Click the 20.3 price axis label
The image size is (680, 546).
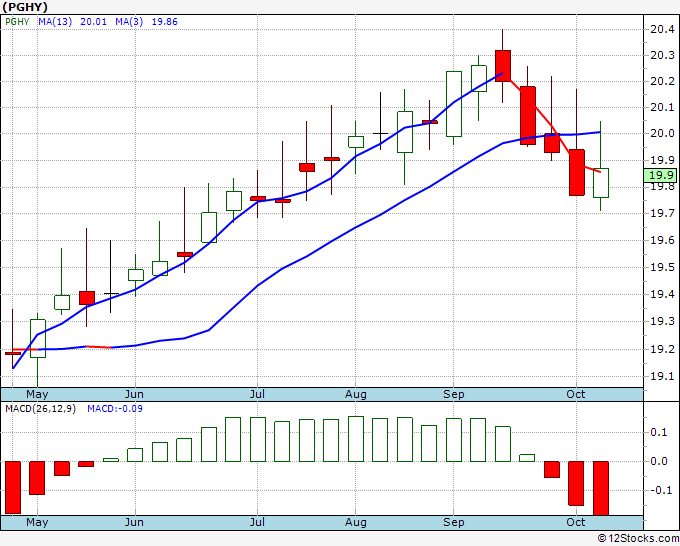coord(662,56)
